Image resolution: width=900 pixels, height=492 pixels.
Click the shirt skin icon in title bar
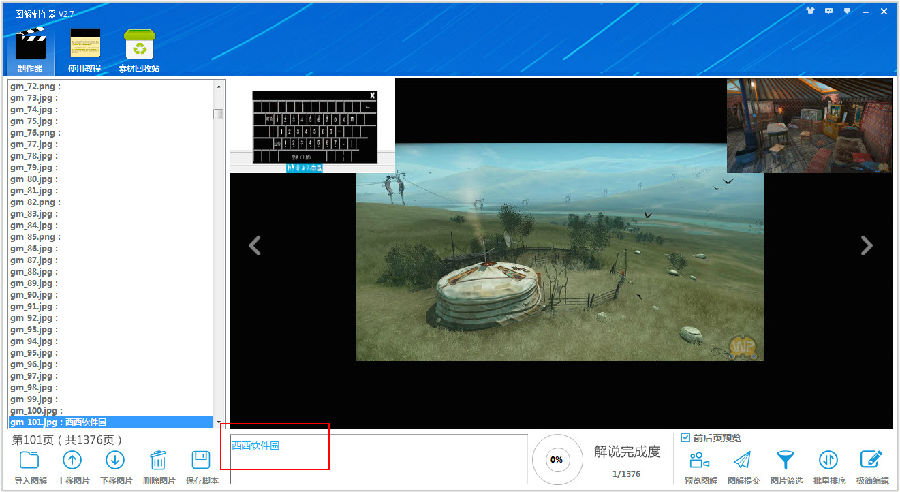pyautogui.click(x=810, y=10)
